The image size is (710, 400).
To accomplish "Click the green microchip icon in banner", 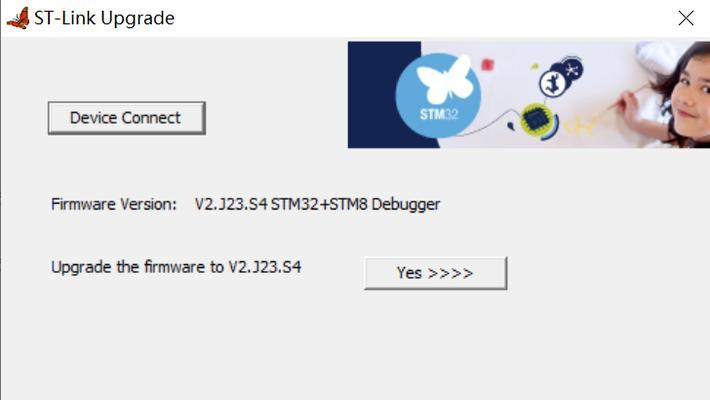I will tap(536, 120).
